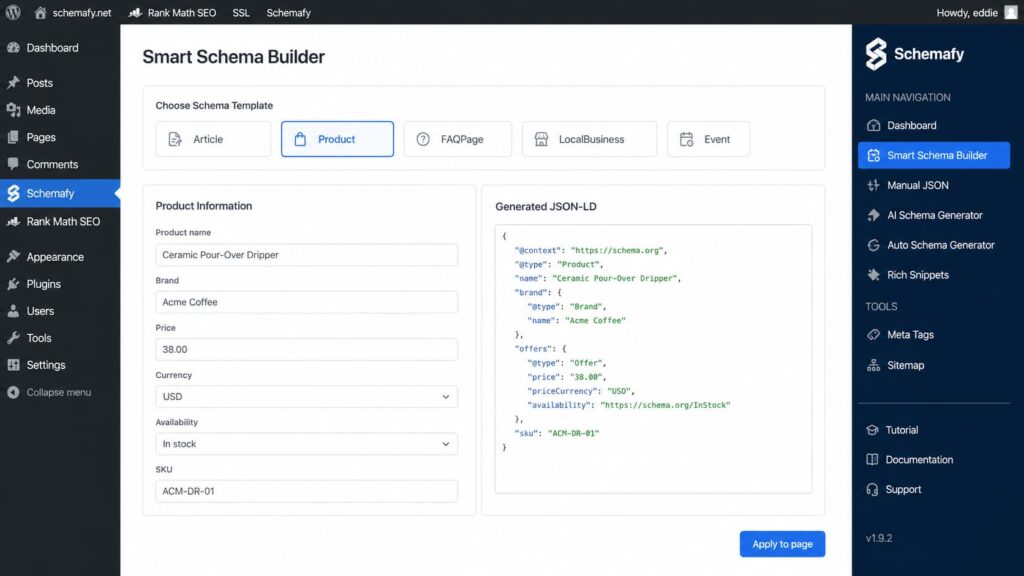Click the Smart Schema Builder page heading
This screenshot has width=1024, height=576.
(x=233, y=57)
